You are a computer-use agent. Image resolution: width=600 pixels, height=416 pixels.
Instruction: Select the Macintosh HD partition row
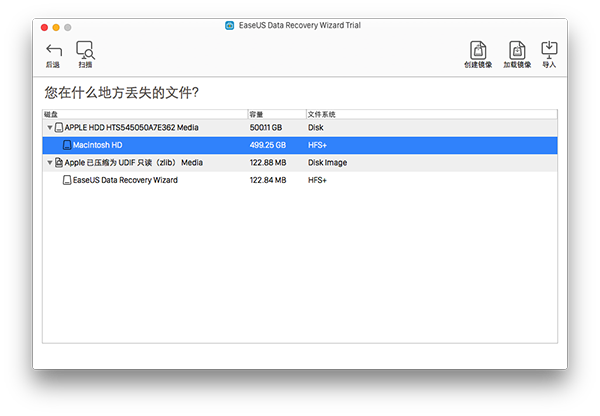[300, 145]
